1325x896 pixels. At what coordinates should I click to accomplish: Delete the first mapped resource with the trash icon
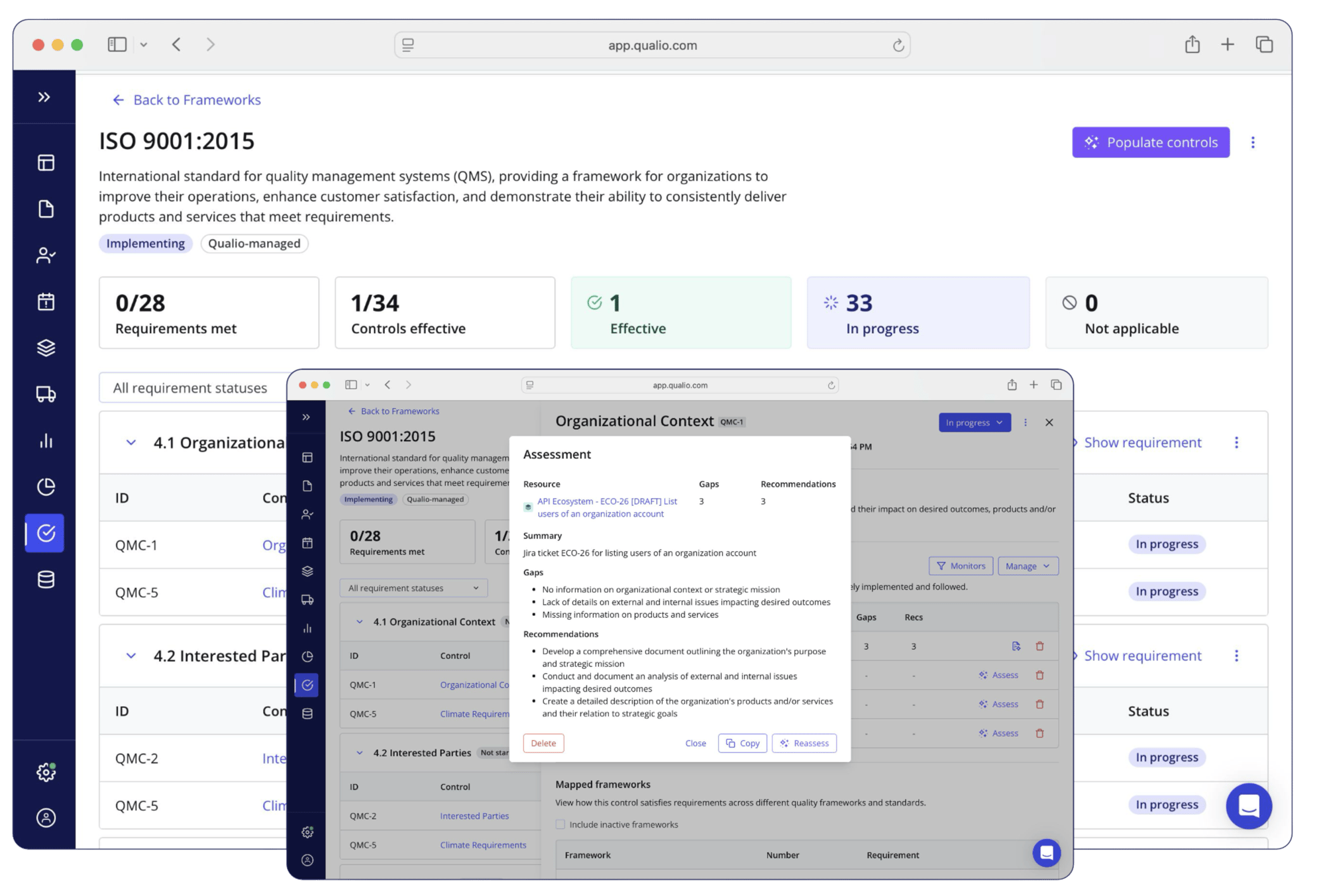coord(1040,646)
